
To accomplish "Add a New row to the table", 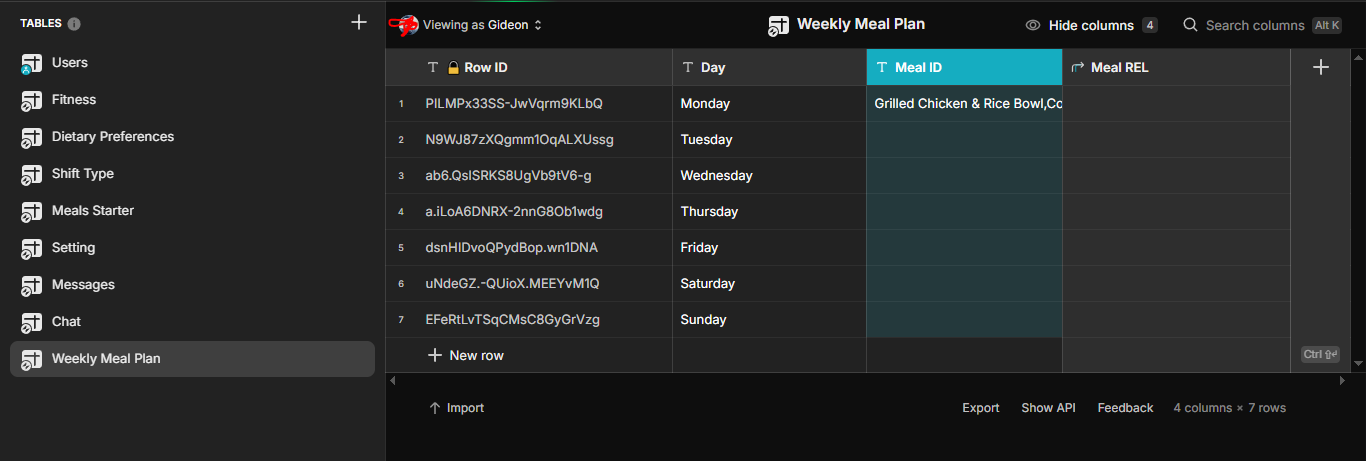I will pyautogui.click(x=466, y=355).
